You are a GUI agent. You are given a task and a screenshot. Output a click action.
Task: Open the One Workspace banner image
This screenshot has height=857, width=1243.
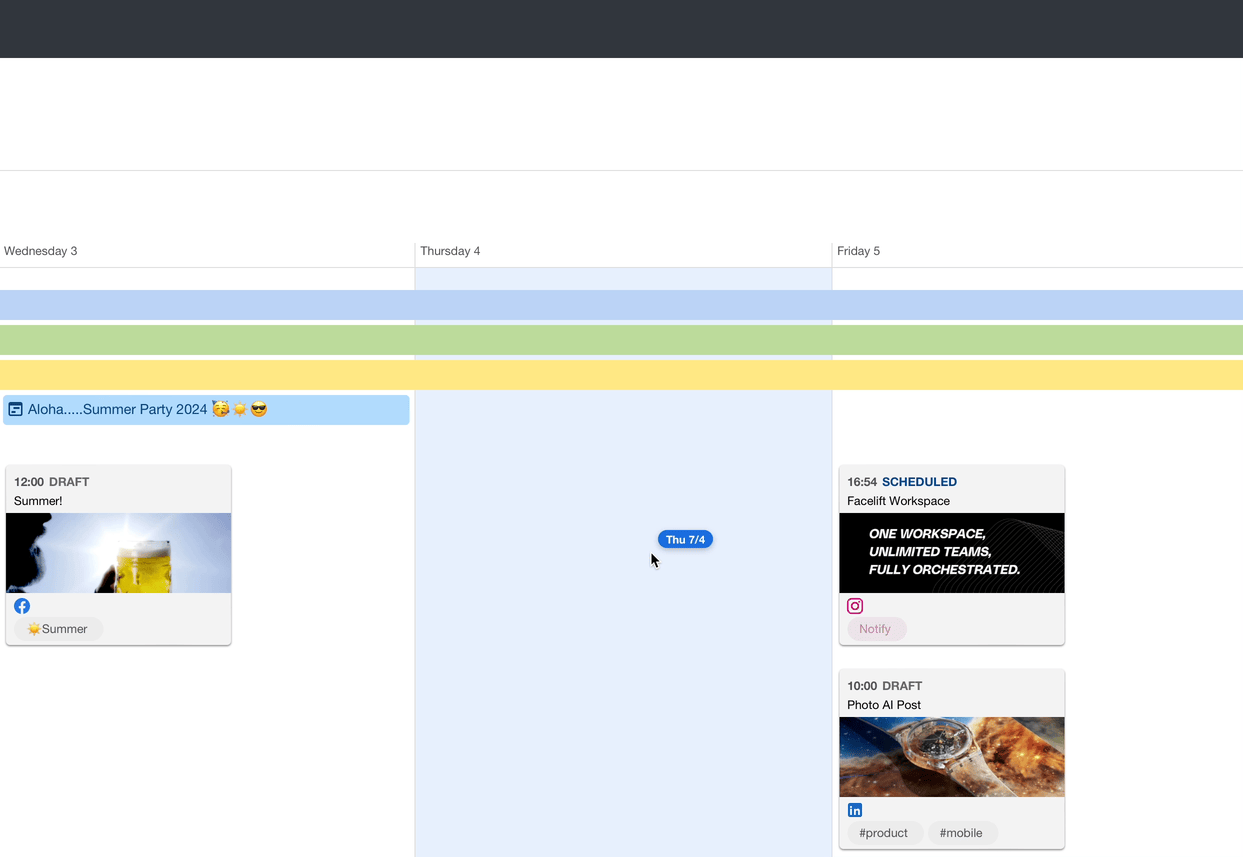(951, 553)
